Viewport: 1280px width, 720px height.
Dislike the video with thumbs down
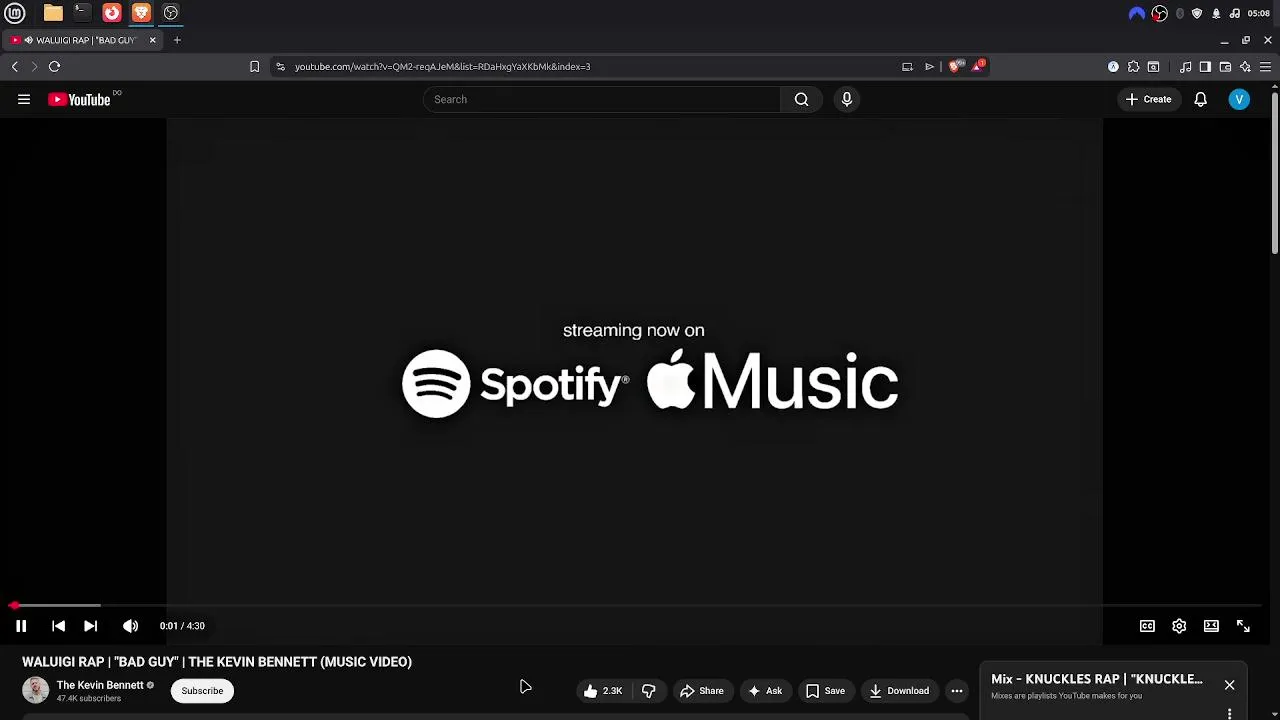(648, 691)
